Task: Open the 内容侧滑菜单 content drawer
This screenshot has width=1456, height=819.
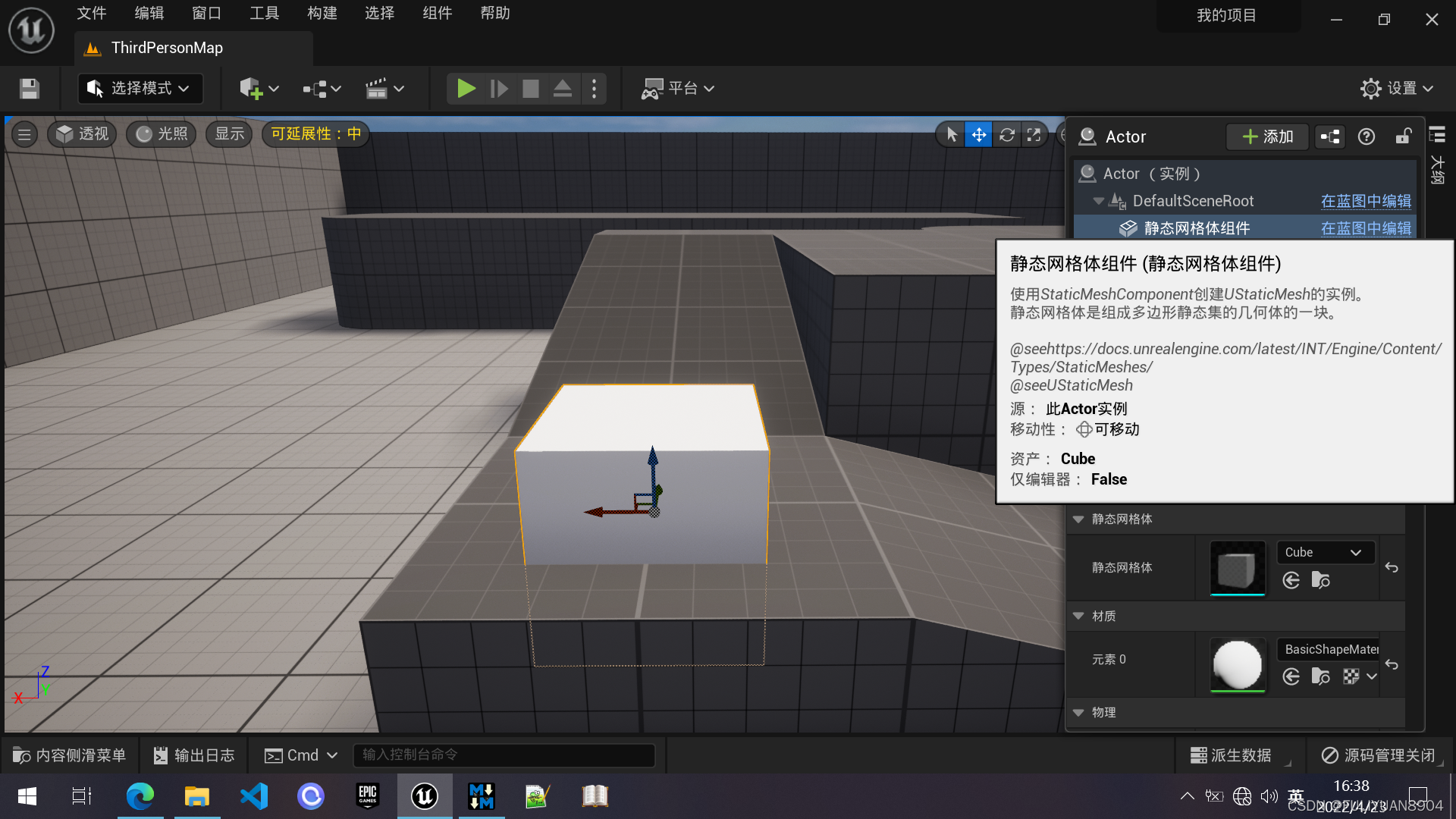Action: pyautogui.click(x=70, y=755)
